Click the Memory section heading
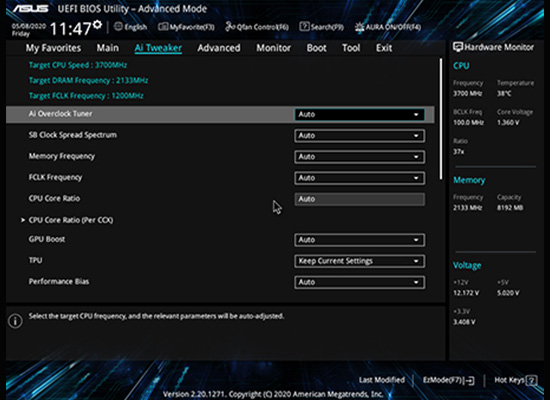 tap(469, 180)
